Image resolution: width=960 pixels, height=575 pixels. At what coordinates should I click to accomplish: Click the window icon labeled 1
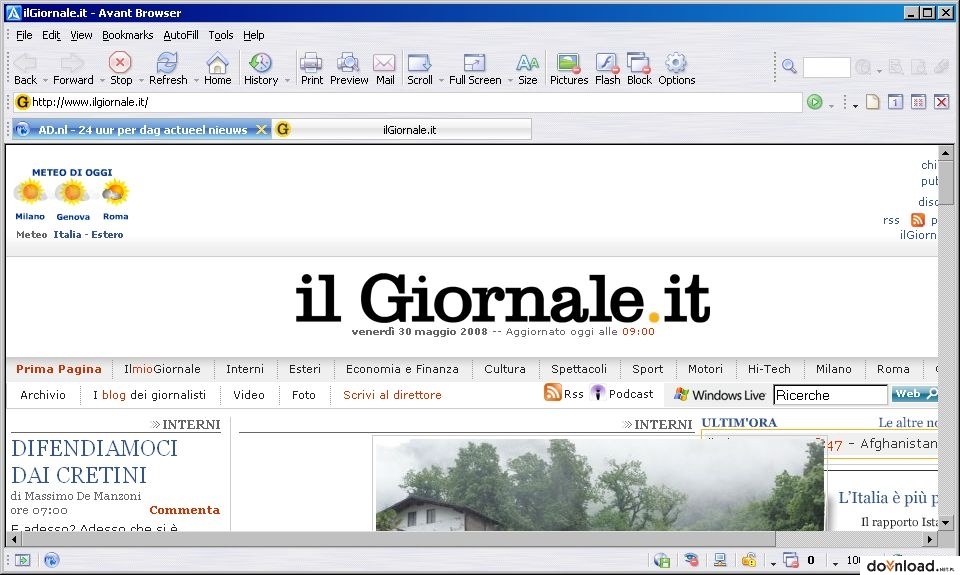pyautogui.click(x=895, y=102)
